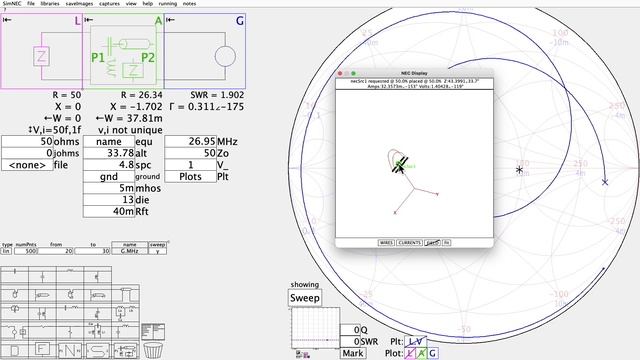Select the series inductor palette element
Screen dimensions: 640x360
(x=70, y=275)
